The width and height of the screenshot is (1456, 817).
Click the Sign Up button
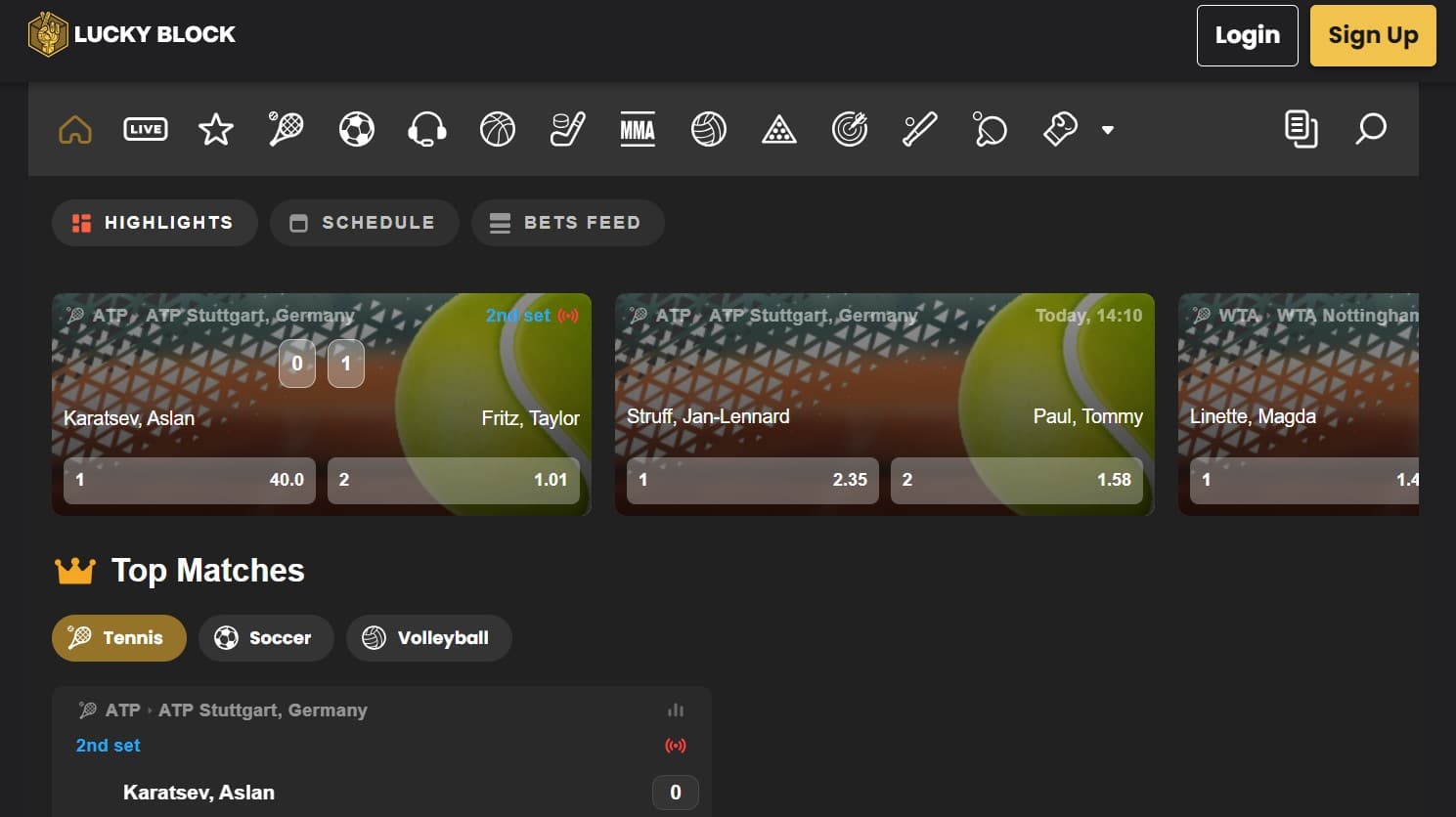1373,35
